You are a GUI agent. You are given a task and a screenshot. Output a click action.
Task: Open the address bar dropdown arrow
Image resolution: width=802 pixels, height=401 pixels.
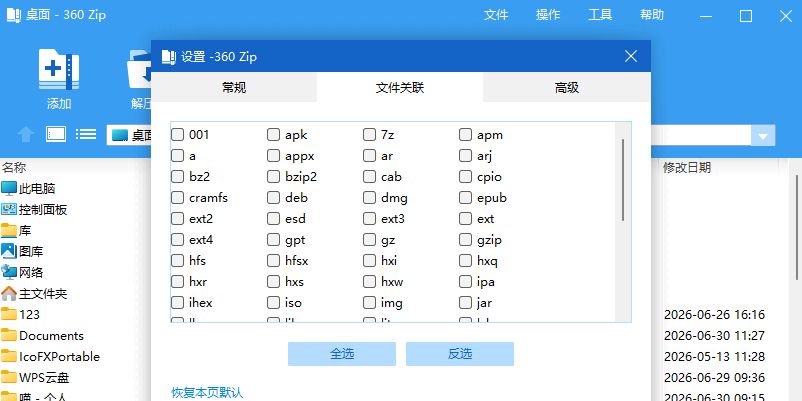point(763,136)
